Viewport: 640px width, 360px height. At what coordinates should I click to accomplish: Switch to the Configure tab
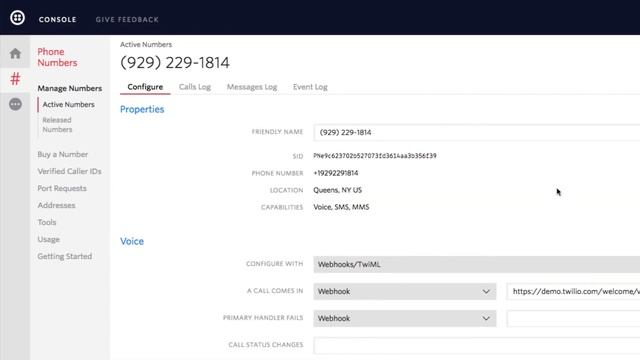click(145, 87)
